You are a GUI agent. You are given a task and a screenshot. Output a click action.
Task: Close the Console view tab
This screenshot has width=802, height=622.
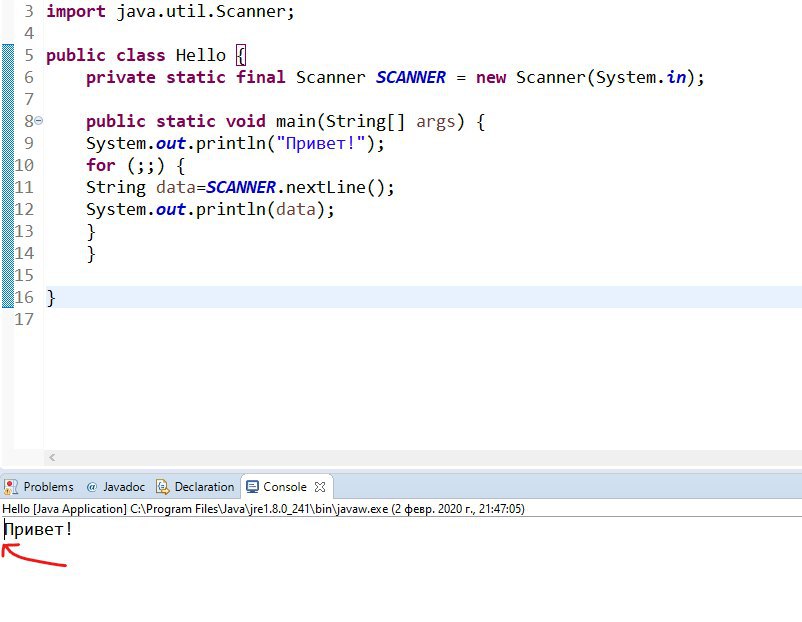[320, 487]
